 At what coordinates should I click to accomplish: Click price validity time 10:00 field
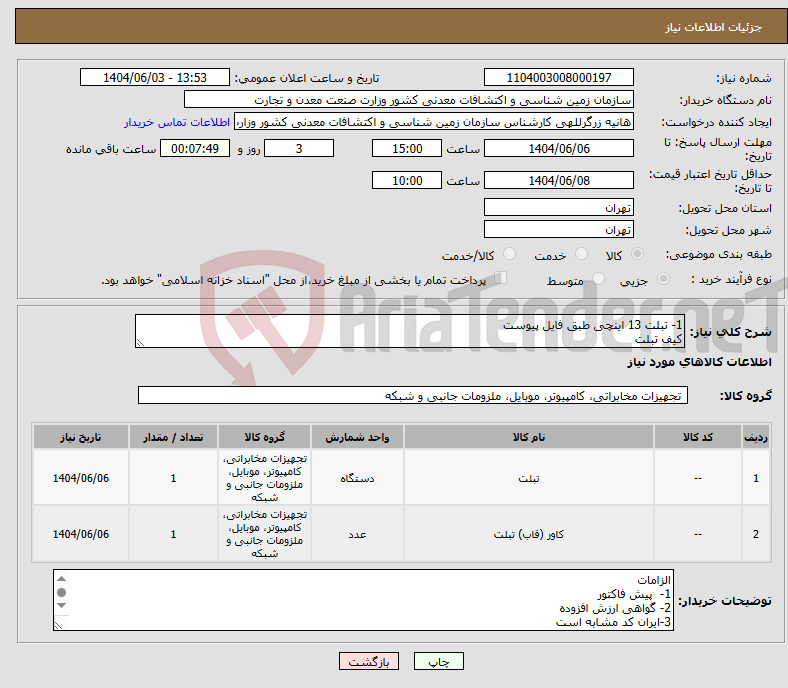407,180
